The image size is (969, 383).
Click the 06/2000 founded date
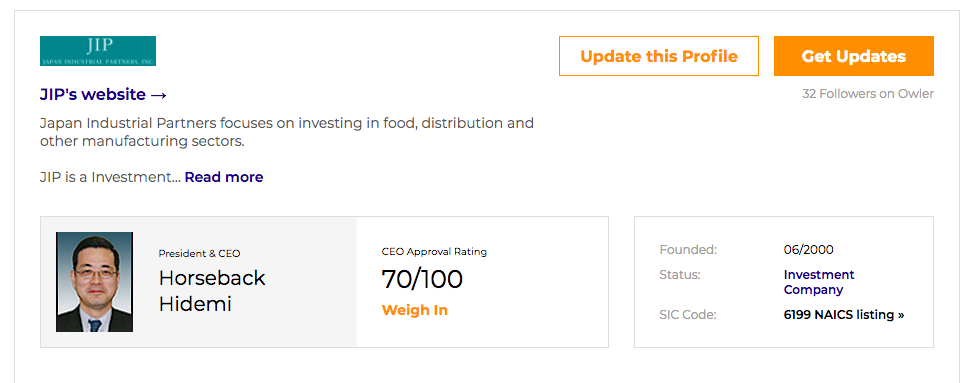[x=808, y=250]
